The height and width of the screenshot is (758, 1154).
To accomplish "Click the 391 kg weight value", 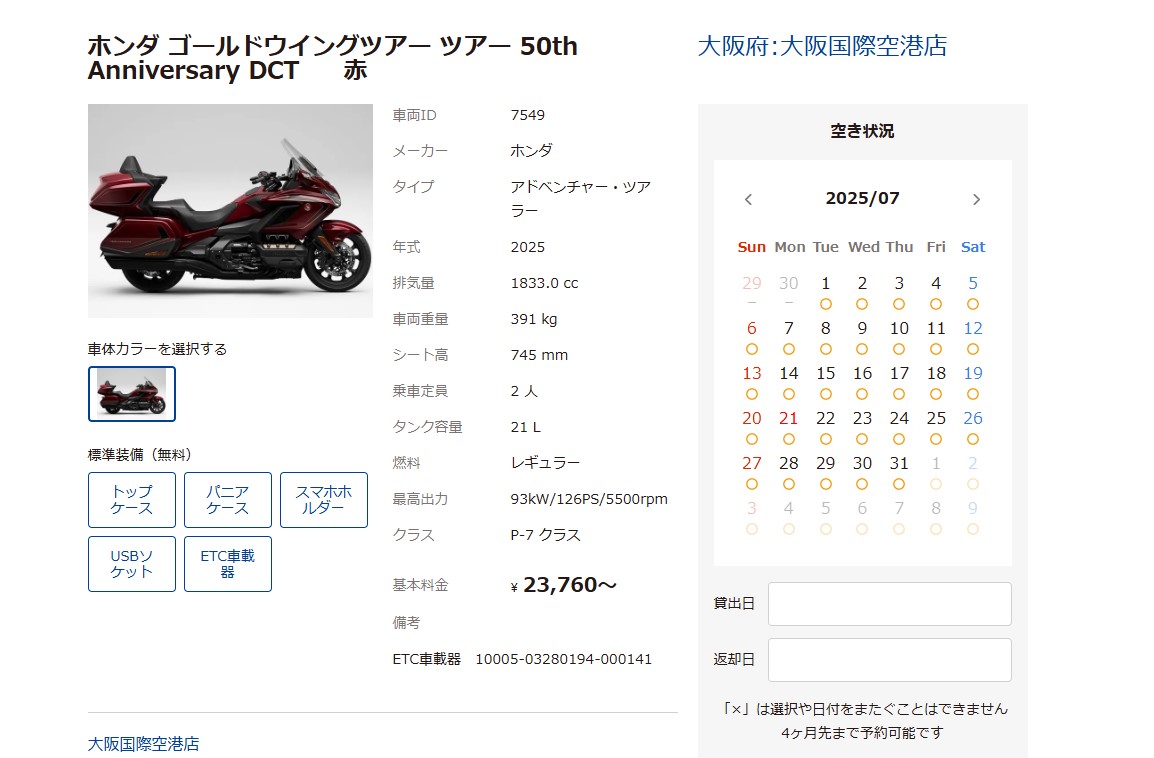I will pyautogui.click(x=534, y=319).
